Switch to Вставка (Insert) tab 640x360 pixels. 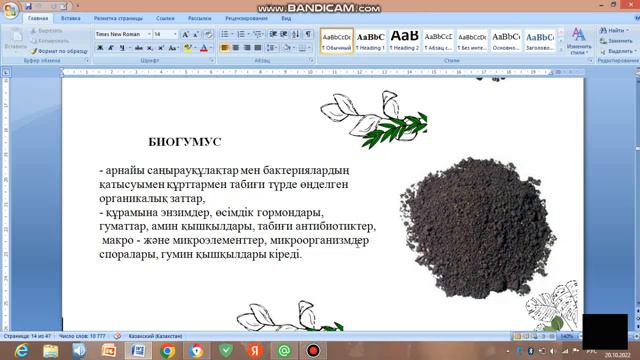pos(71,18)
